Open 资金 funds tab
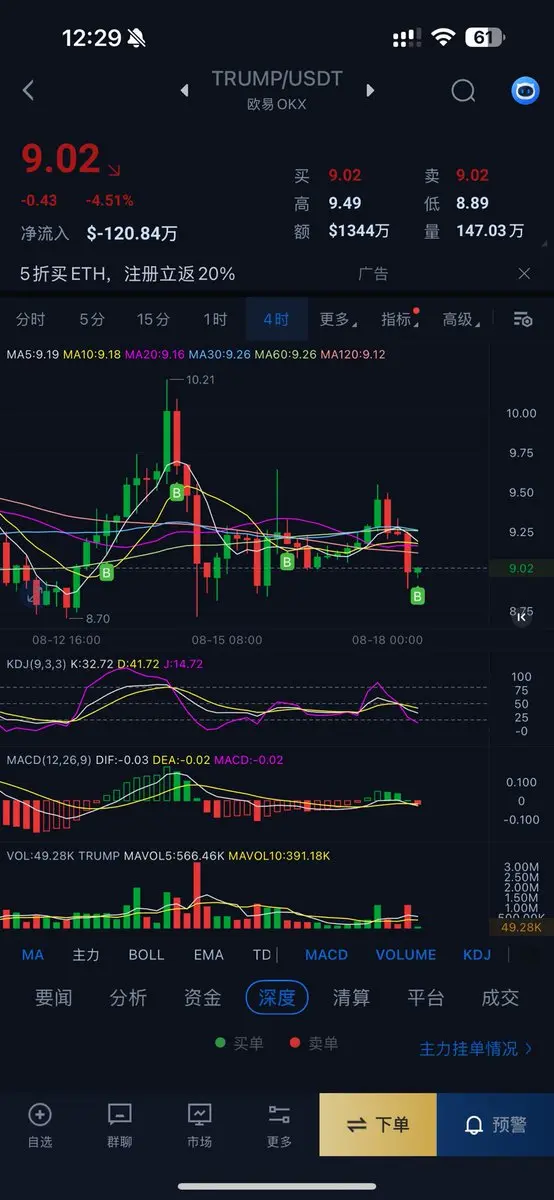Viewport: 554px width, 1200px height. click(x=202, y=997)
